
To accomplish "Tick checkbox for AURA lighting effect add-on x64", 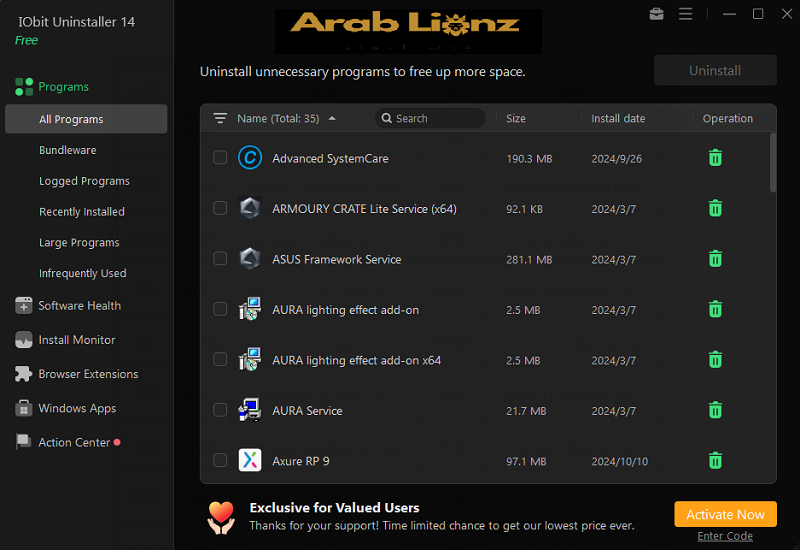I will pyautogui.click(x=220, y=360).
